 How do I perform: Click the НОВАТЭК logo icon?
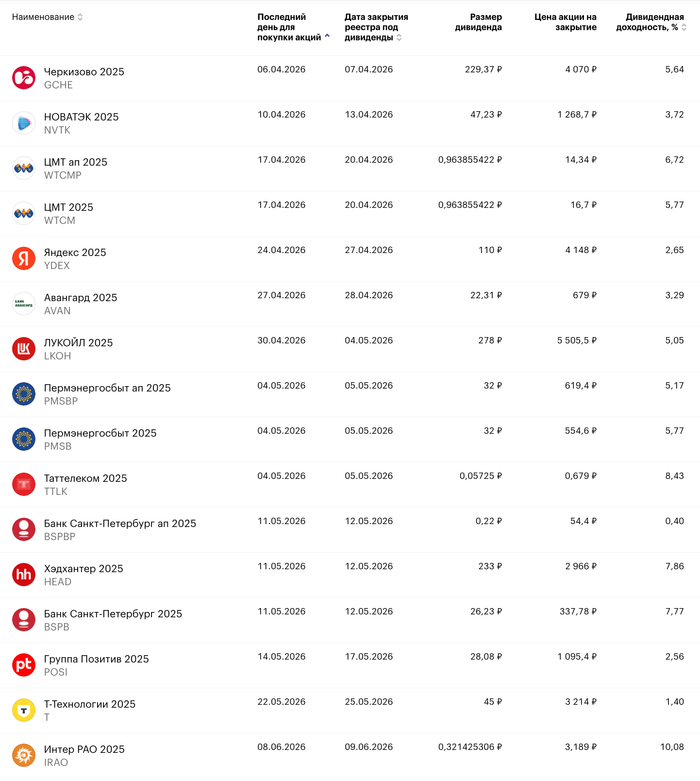pos(23,123)
